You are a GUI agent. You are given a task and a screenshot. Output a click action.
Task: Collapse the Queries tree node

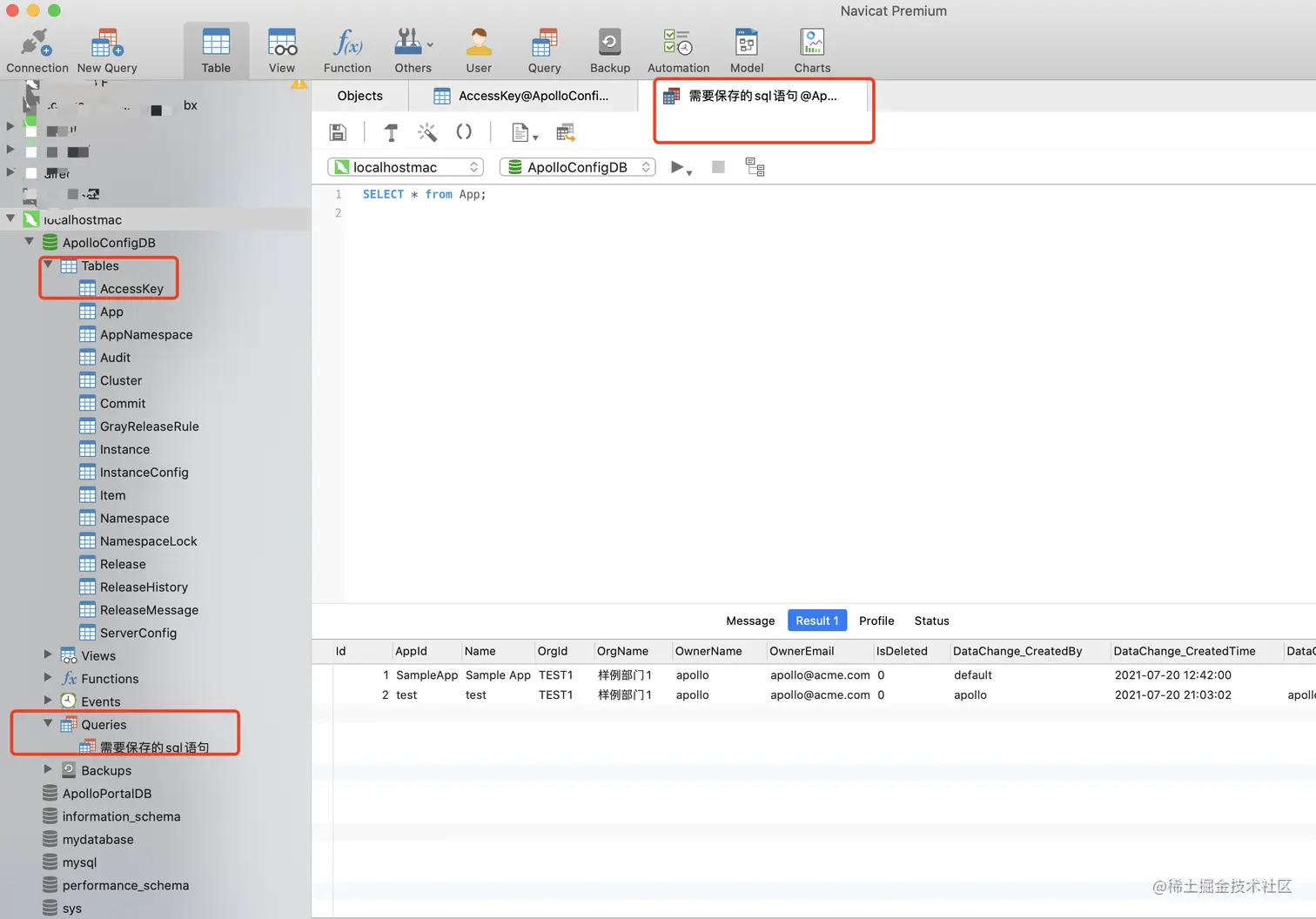point(49,723)
